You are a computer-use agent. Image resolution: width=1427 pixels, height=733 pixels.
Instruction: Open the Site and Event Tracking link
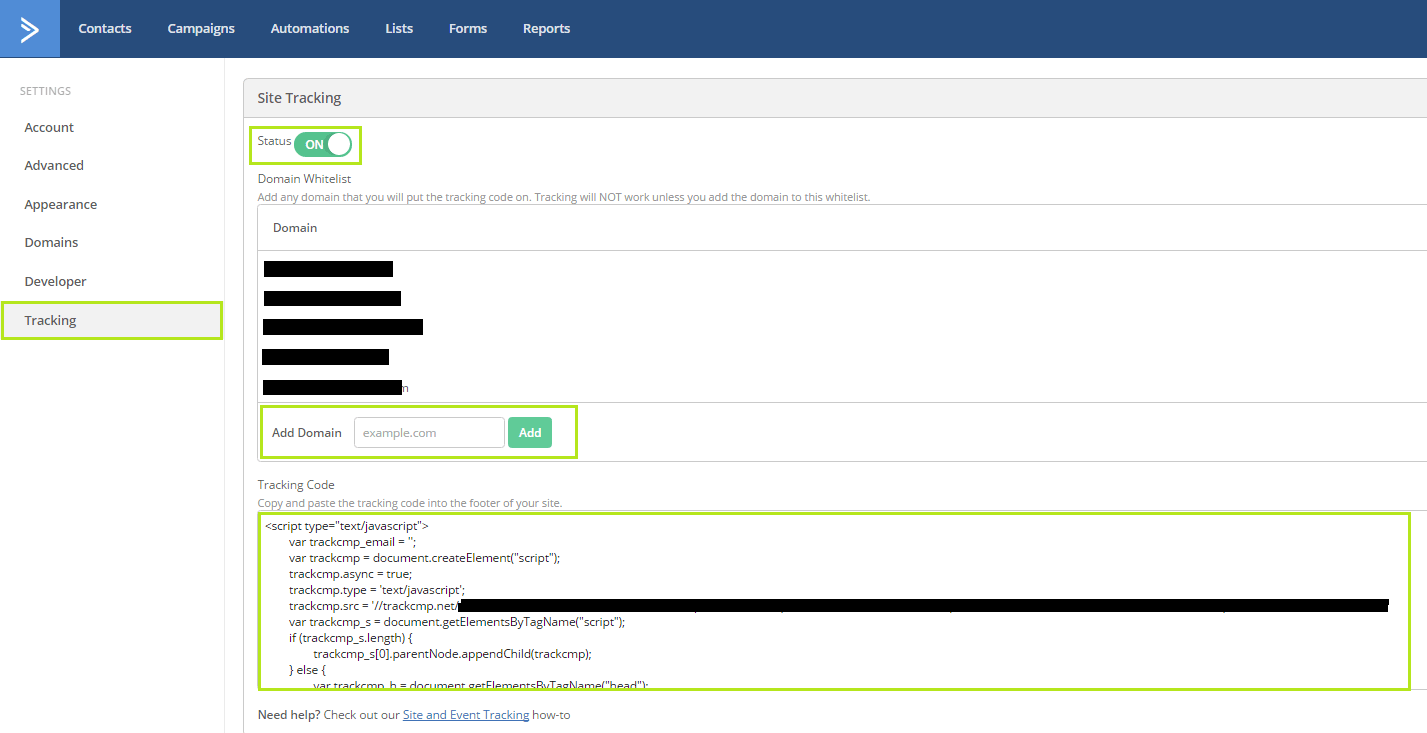coord(466,715)
